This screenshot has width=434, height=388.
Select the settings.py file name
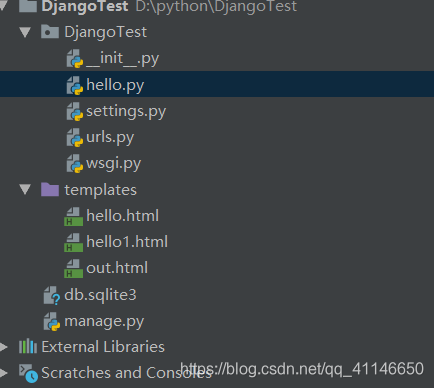click(126, 111)
